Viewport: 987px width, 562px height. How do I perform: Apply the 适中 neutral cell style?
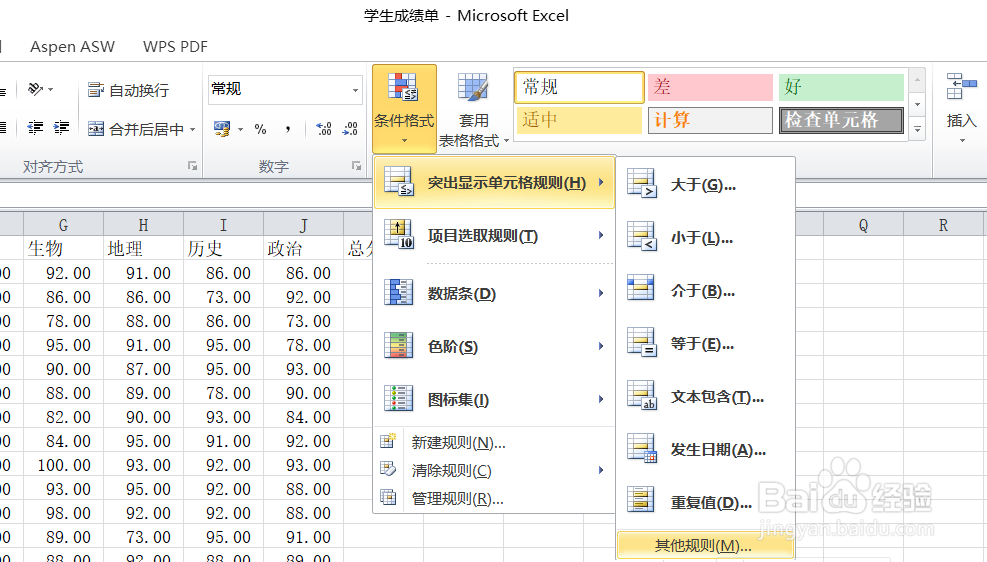click(579, 120)
